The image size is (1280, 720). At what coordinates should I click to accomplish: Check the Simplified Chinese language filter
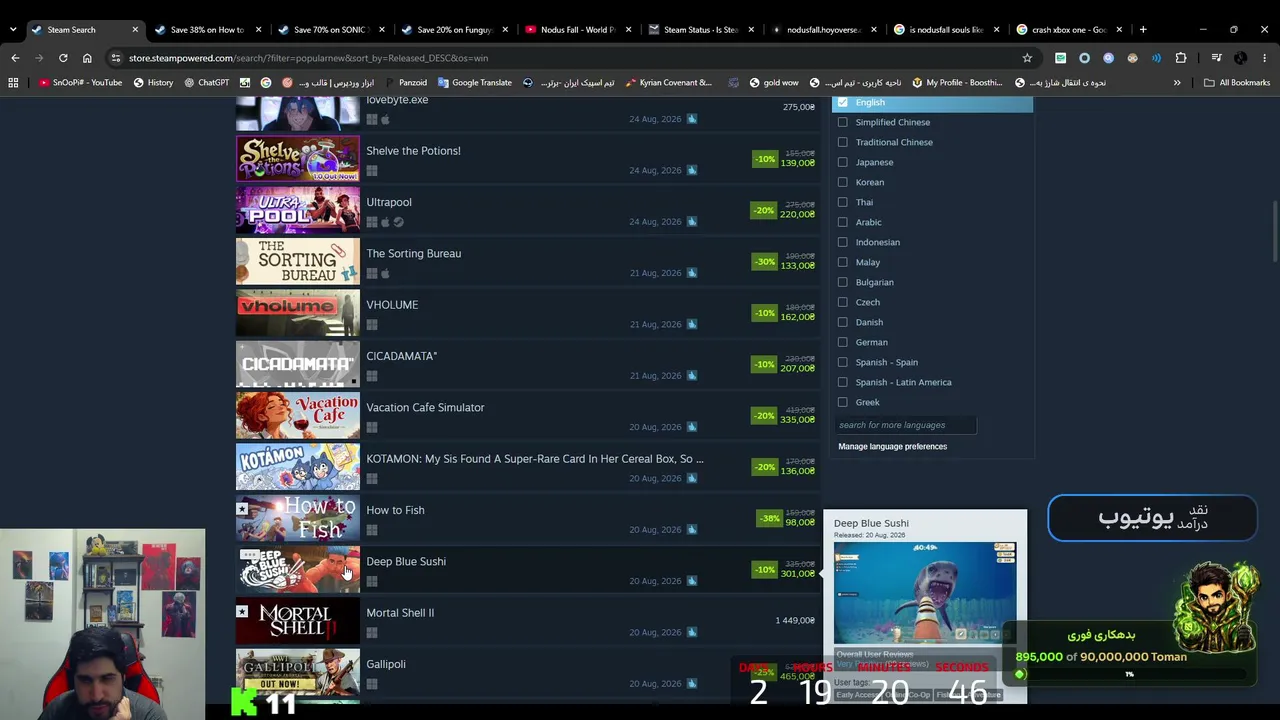pos(843,122)
